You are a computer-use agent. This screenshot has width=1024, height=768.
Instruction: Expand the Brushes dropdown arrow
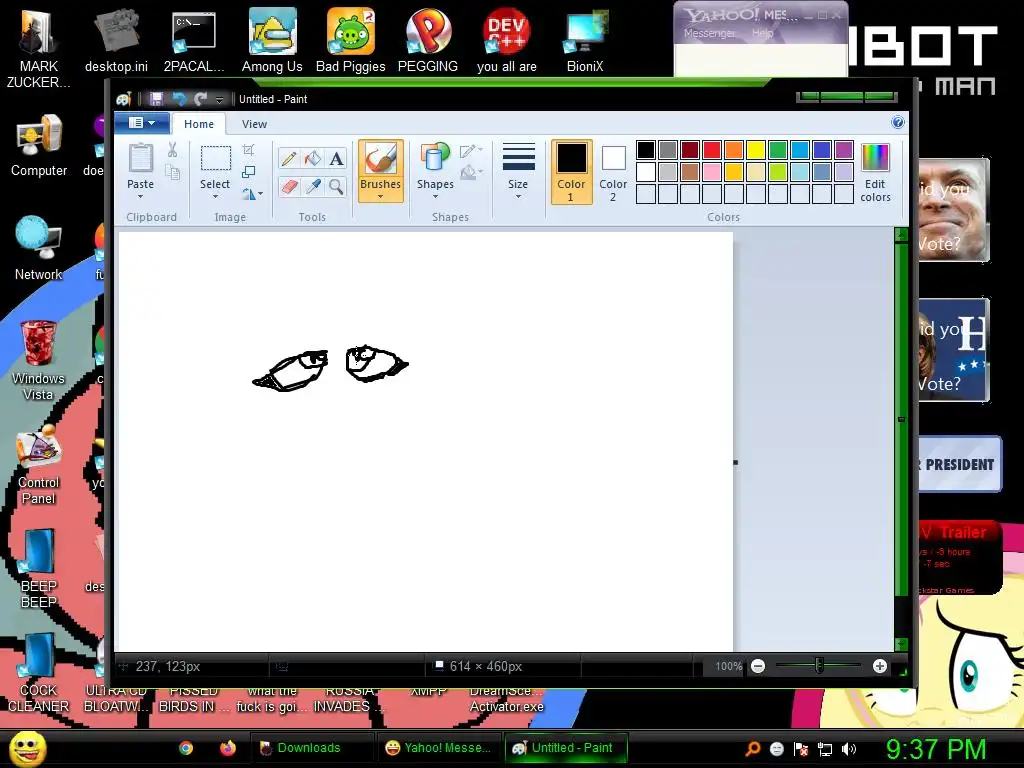coord(380,197)
